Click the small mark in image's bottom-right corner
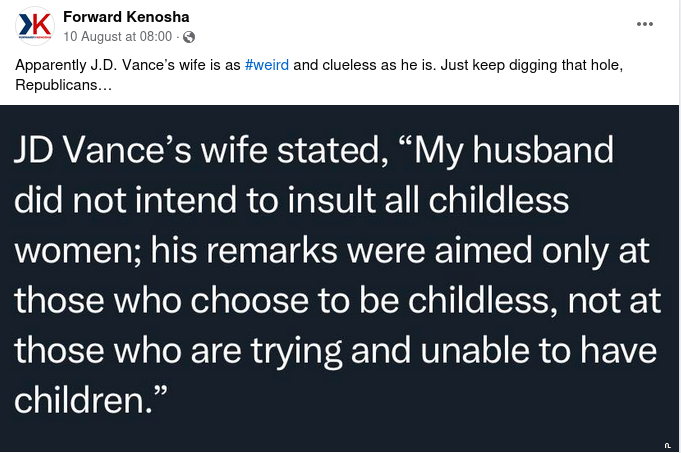This screenshot has height=453, width=681. [x=668, y=442]
